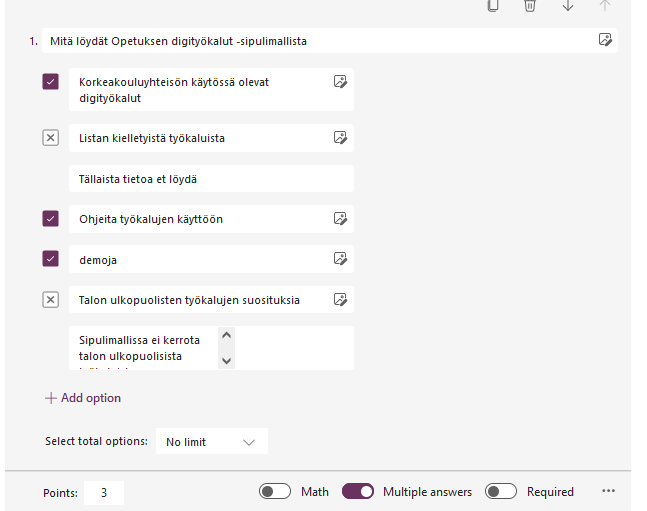Move question down with arrow icon

[568, 5]
